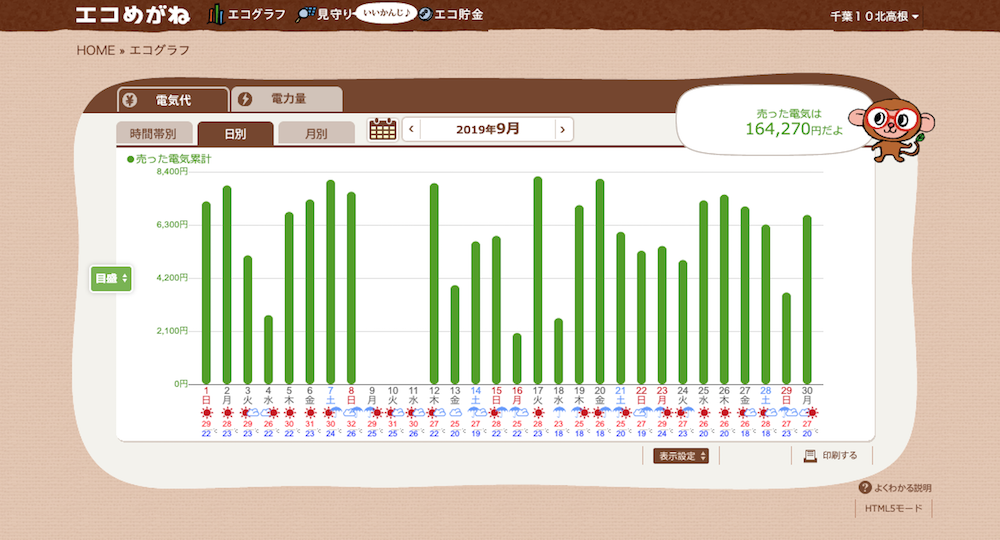Select the 時間帯別 view tab
This screenshot has height=540, width=1000.
(154, 133)
